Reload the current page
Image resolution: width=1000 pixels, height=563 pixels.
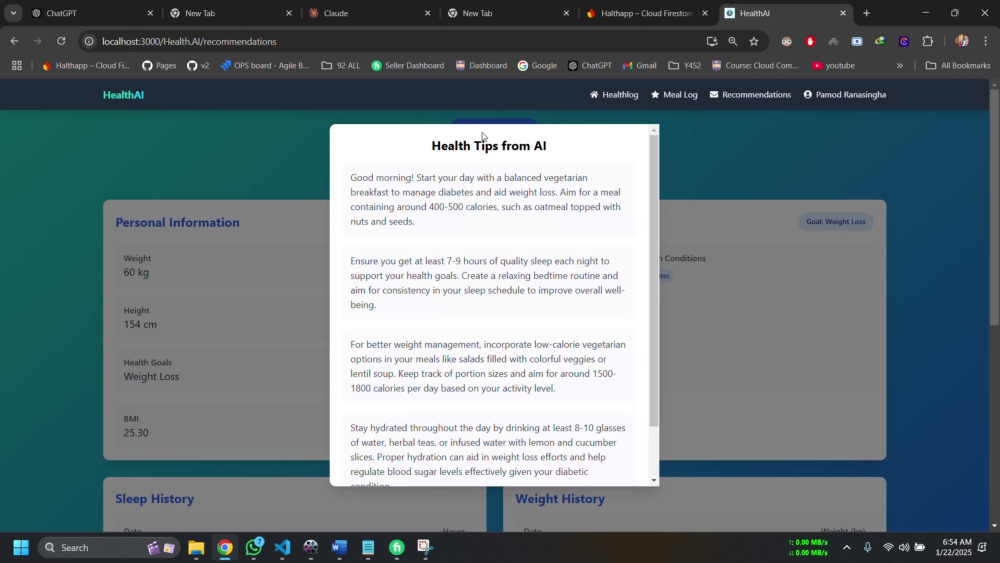(61, 41)
